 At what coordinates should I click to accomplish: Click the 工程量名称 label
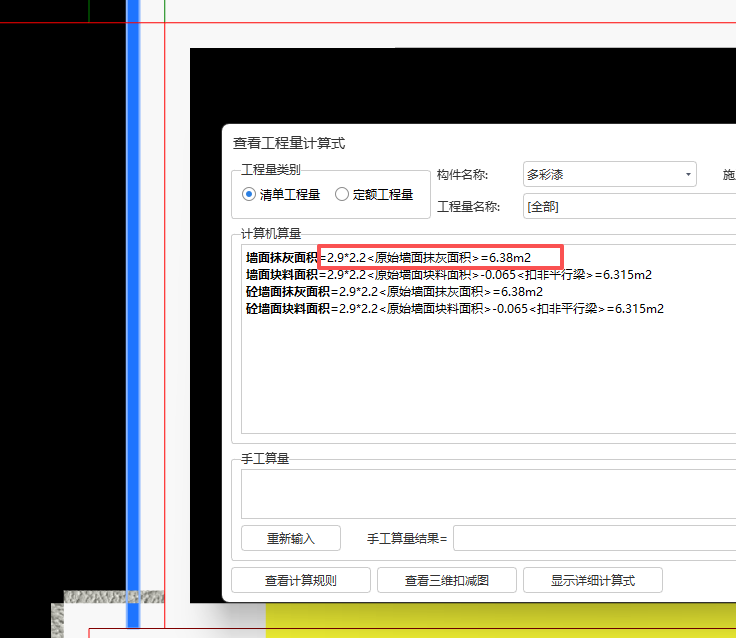click(x=468, y=207)
